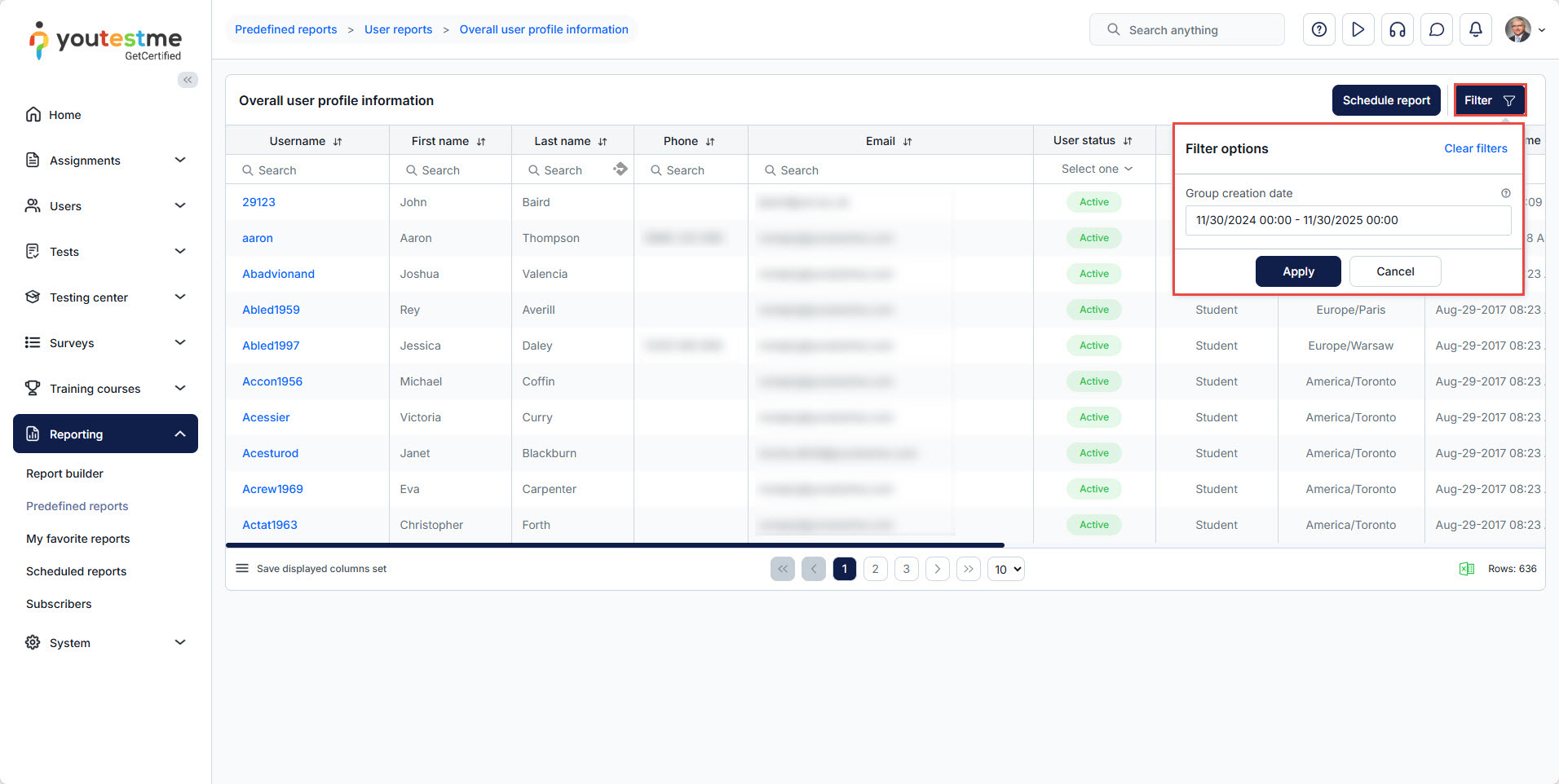The height and width of the screenshot is (784, 1559).
Task: Open the User status 'Select one' dropdown
Action: [x=1096, y=169]
